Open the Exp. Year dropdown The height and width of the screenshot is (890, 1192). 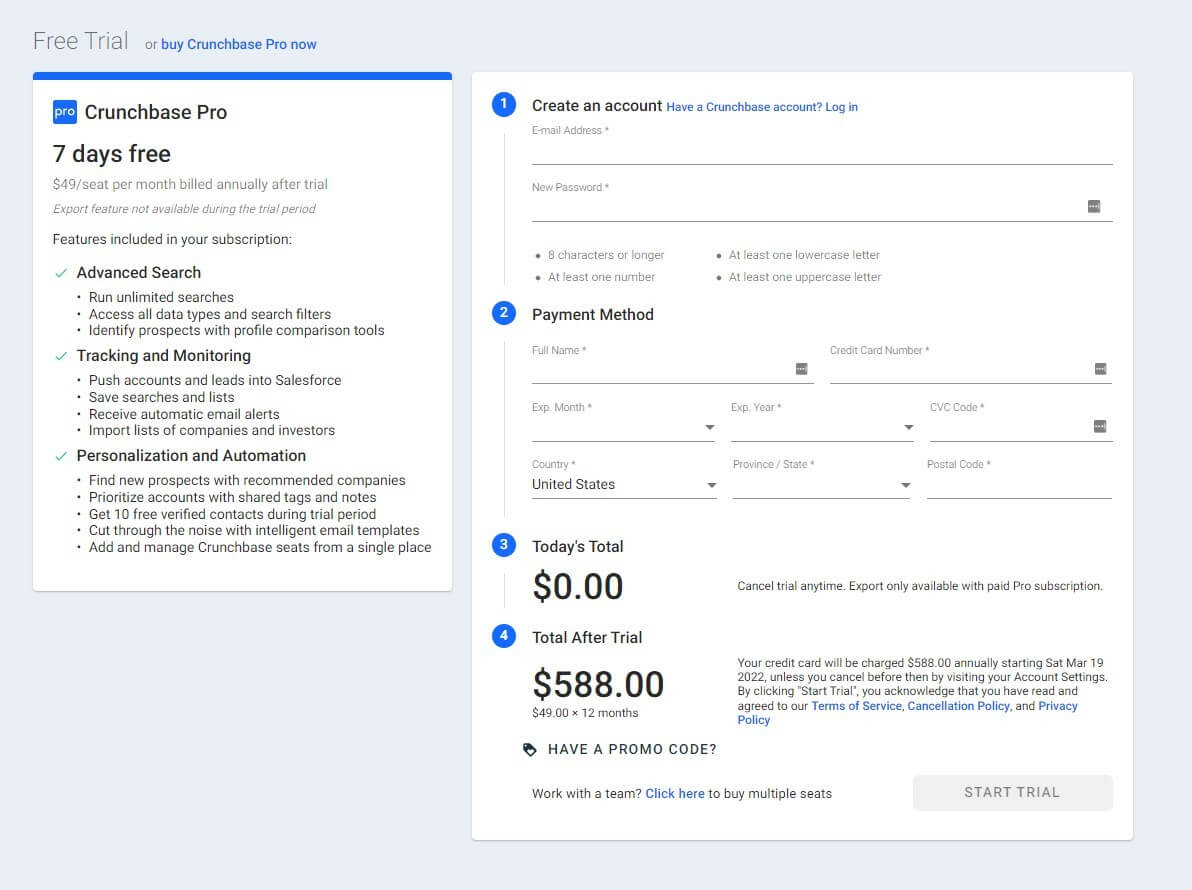(910, 426)
